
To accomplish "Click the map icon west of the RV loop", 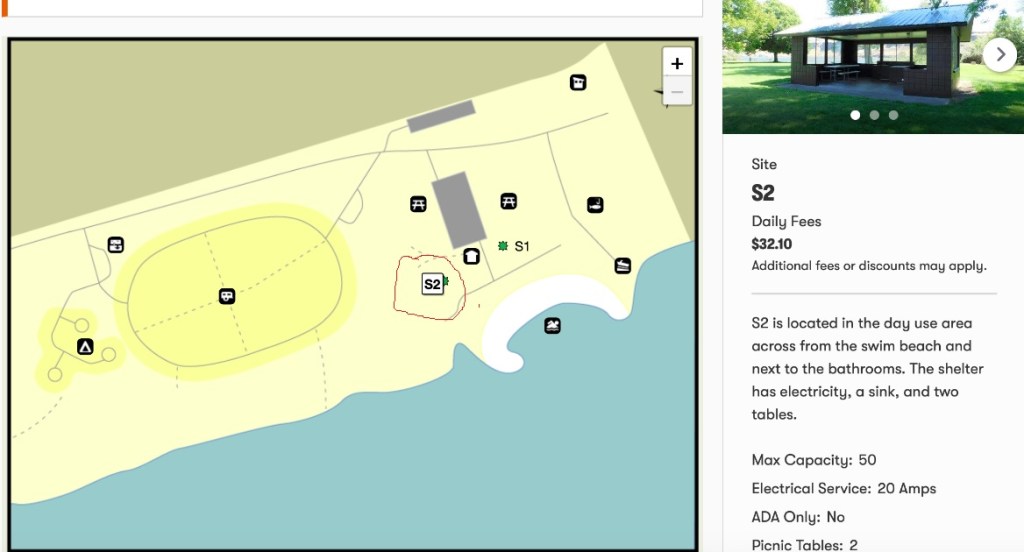I will point(116,245).
